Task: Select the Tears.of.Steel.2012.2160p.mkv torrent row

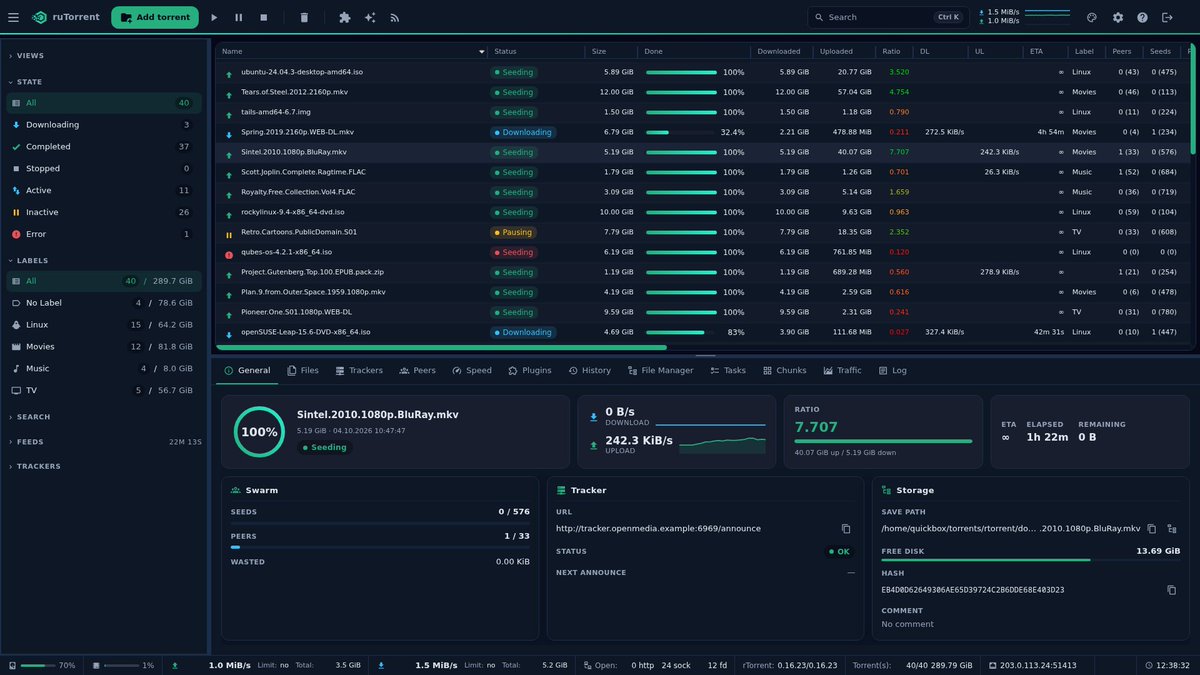Action: coord(703,92)
